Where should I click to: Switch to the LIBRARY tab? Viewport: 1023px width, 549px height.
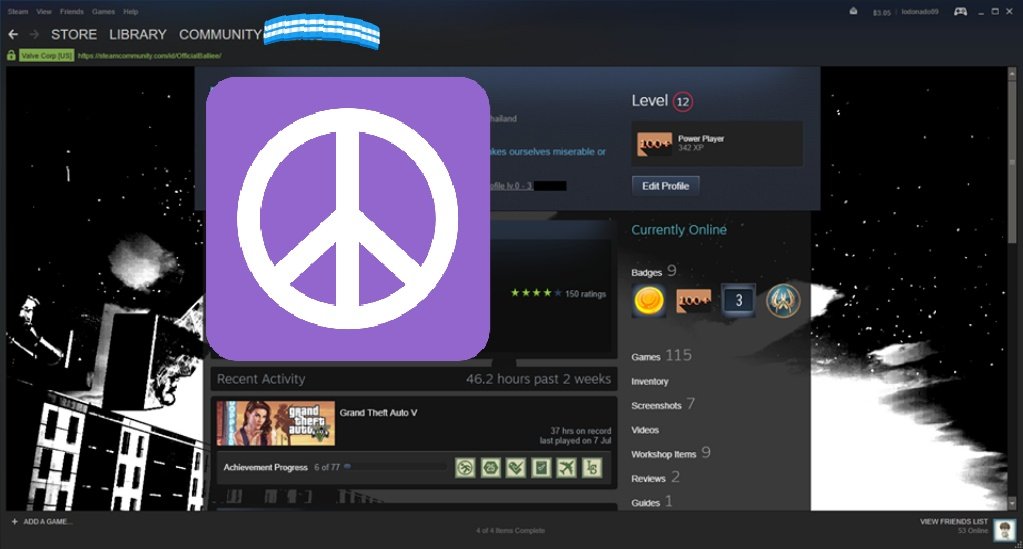tap(138, 35)
